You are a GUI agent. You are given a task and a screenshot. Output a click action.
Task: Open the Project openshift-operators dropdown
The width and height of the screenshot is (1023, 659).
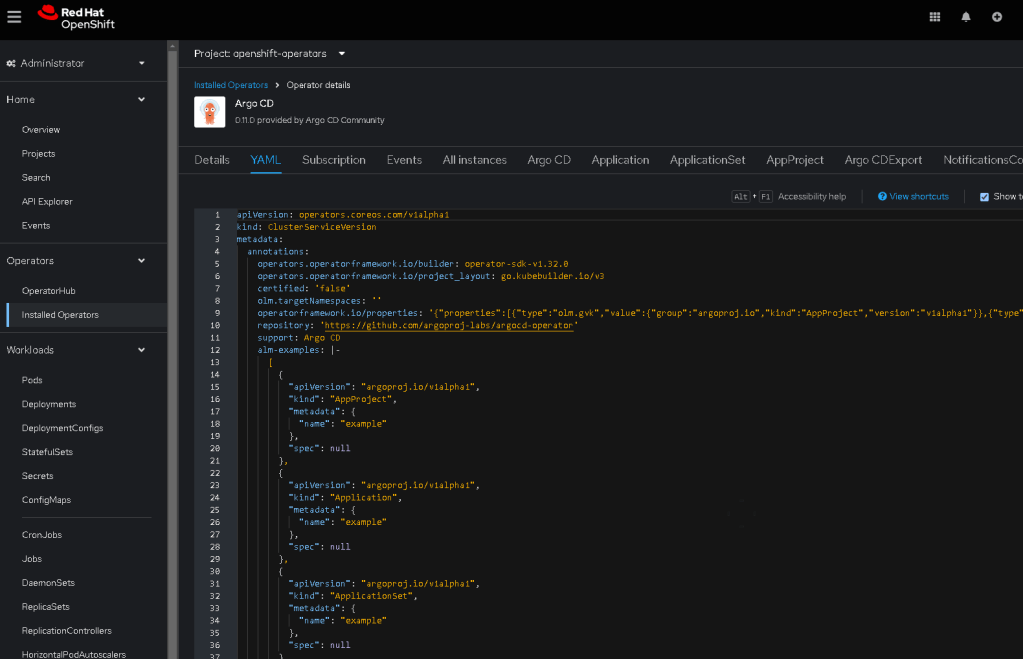269,54
